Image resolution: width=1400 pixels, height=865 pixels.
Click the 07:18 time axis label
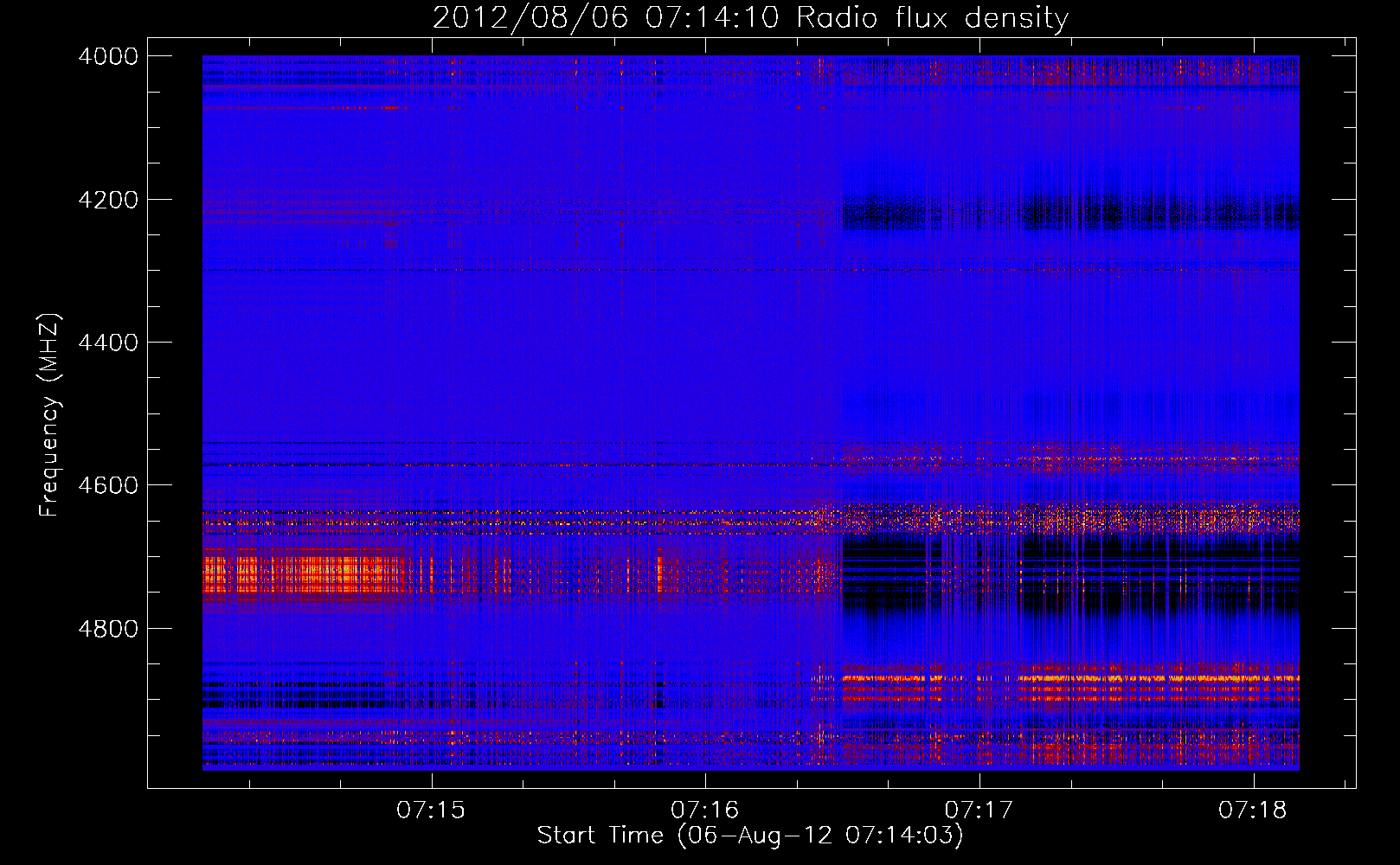1253,811
